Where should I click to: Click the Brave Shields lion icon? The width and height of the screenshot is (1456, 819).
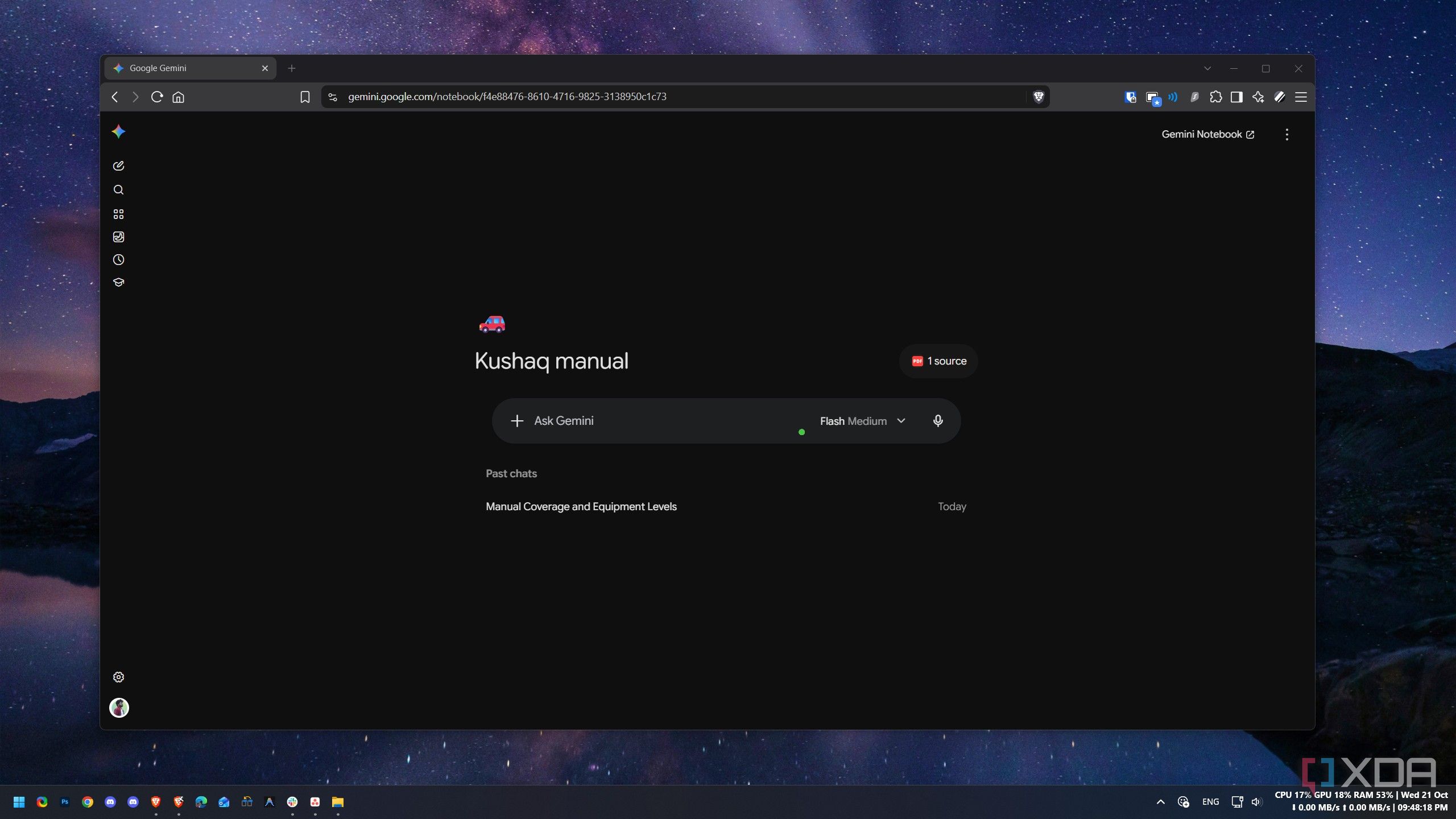[1039, 97]
